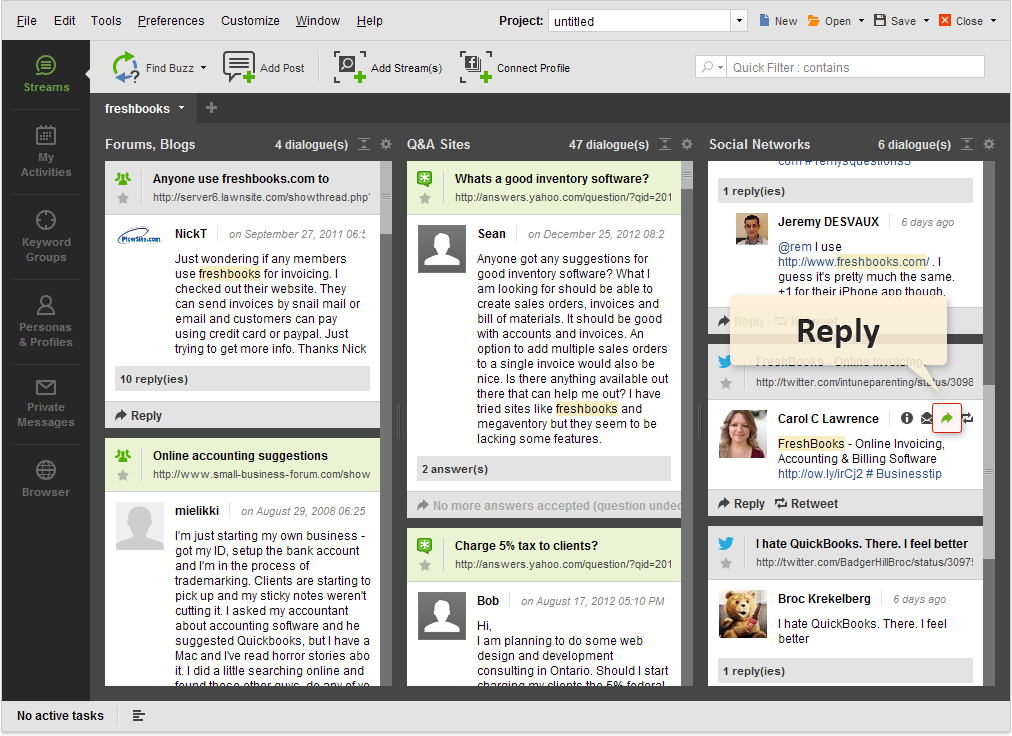
Task: Add a new stream tab with the plus
Action: [x=211, y=108]
